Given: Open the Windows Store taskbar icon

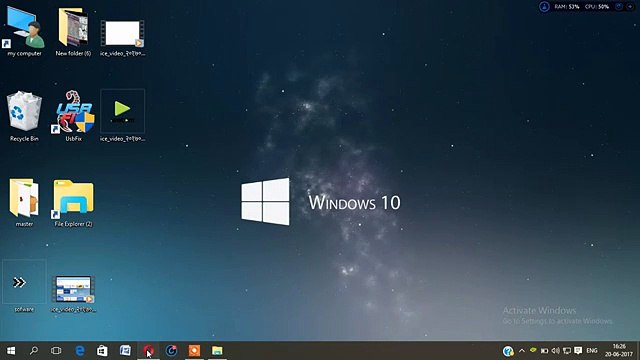Looking at the screenshot, I should [x=102, y=351].
